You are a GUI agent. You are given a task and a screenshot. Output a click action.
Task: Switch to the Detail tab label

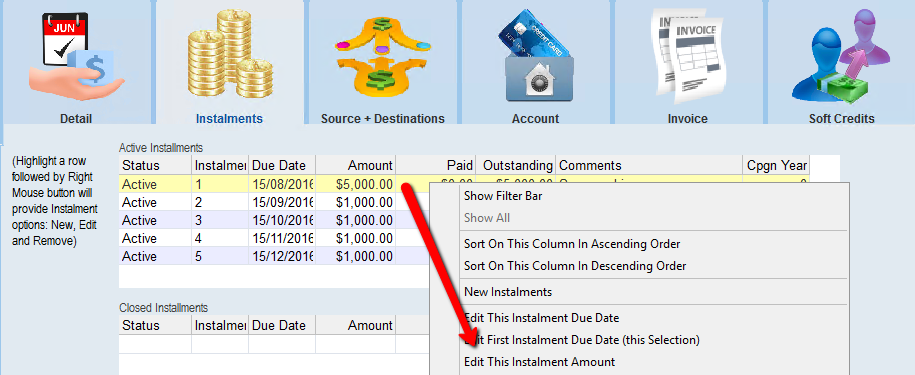click(x=76, y=118)
